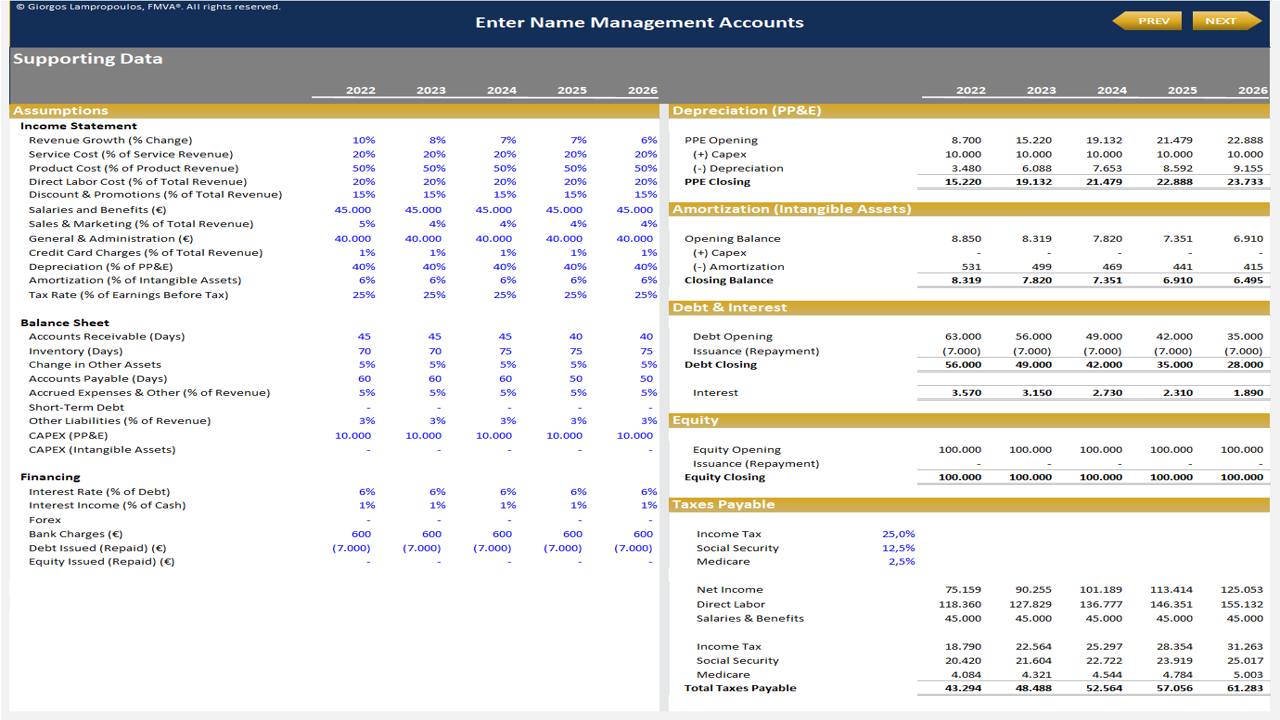Image resolution: width=1280 pixels, height=720 pixels.
Task: Select Medicare rate 2,5%
Action: (902, 562)
